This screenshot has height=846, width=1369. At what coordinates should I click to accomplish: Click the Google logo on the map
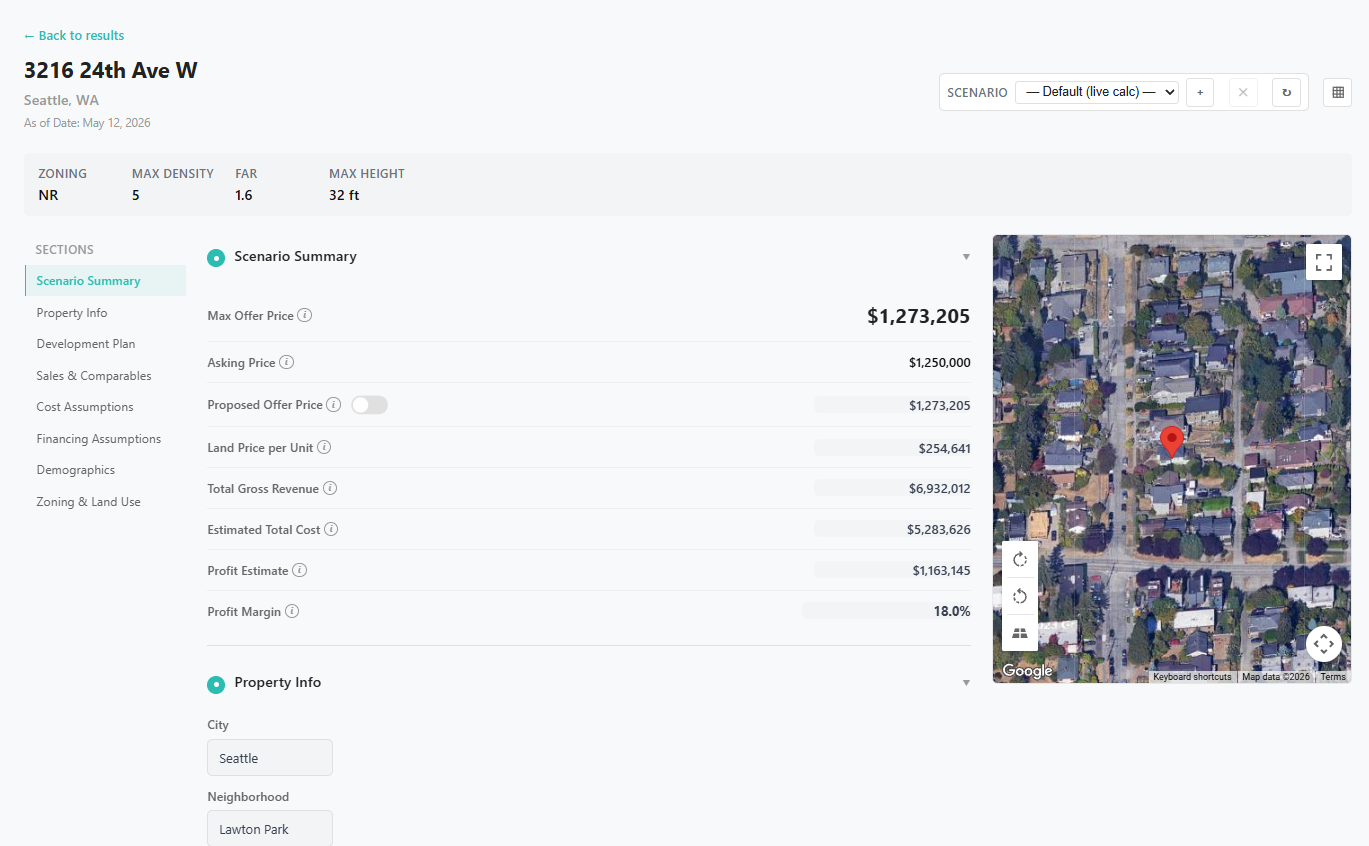pos(1027,671)
